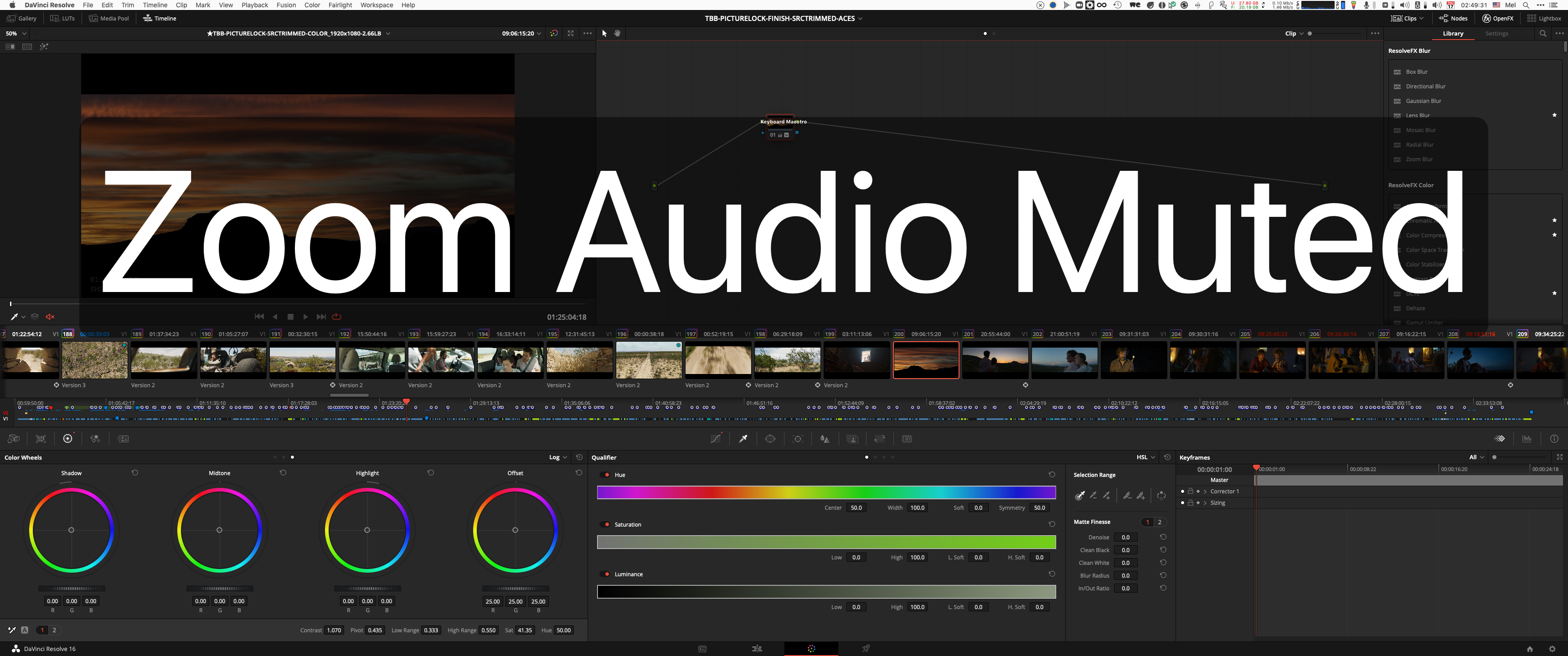Open the node editor Clip mode dropdown
This screenshot has width=1568, height=656.
tap(1294, 33)
